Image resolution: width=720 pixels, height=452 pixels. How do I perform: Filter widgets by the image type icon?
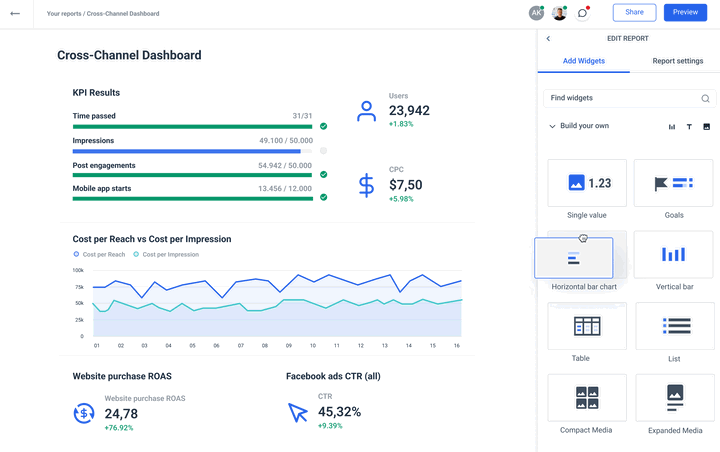coord(707,127)
